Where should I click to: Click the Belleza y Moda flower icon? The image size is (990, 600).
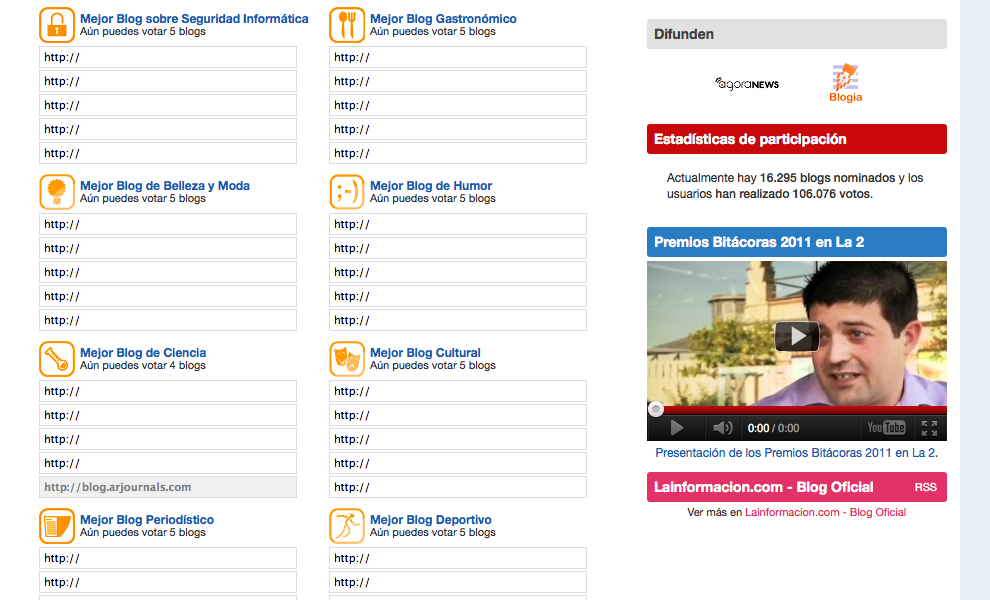point(57,192)
